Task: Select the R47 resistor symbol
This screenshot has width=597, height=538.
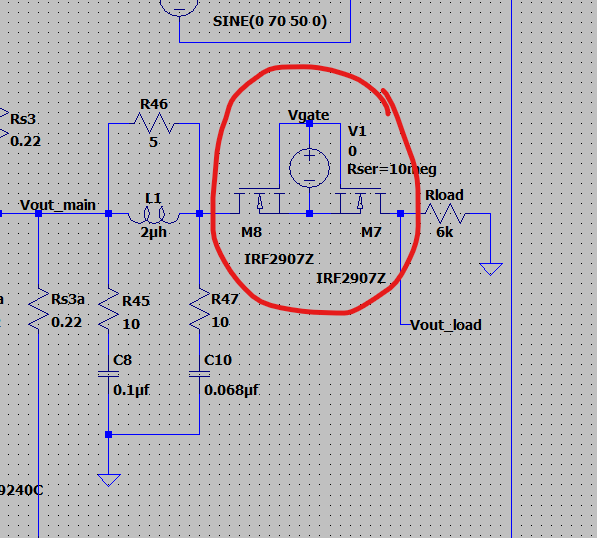Action: click(x=200, y=309)
